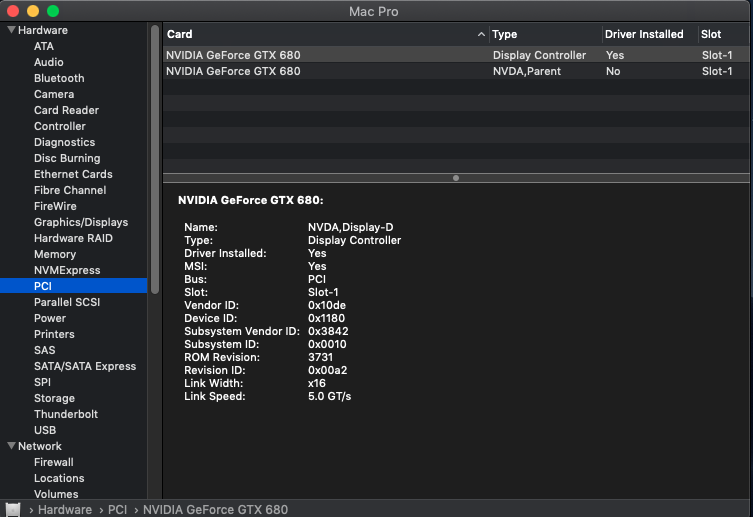Select Volumes under Network

[56, 494]
